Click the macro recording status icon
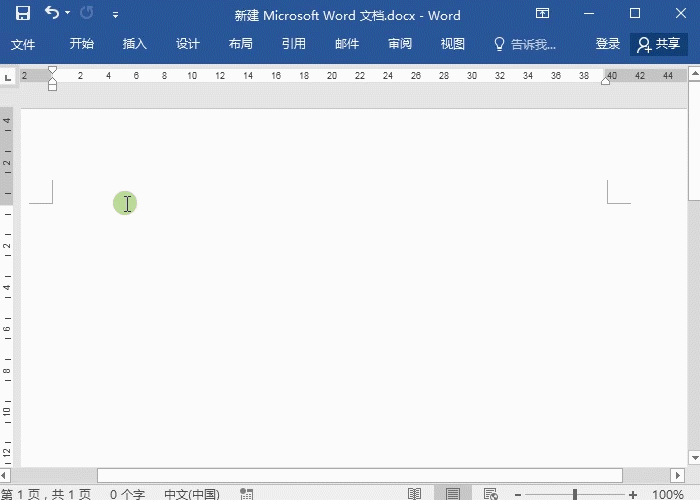 [246, 494]
